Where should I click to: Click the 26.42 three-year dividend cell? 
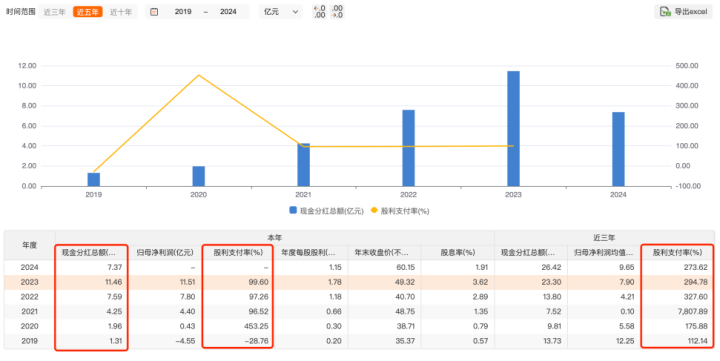click(531, 267)
